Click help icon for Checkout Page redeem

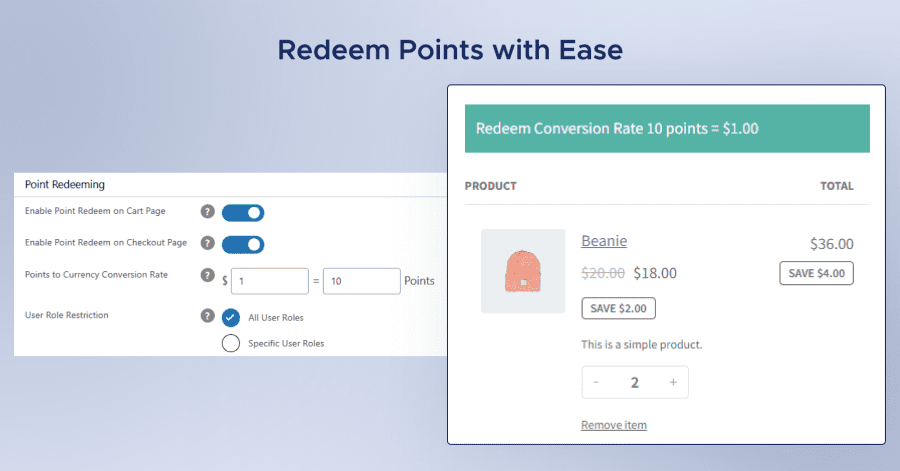(208, 243)
